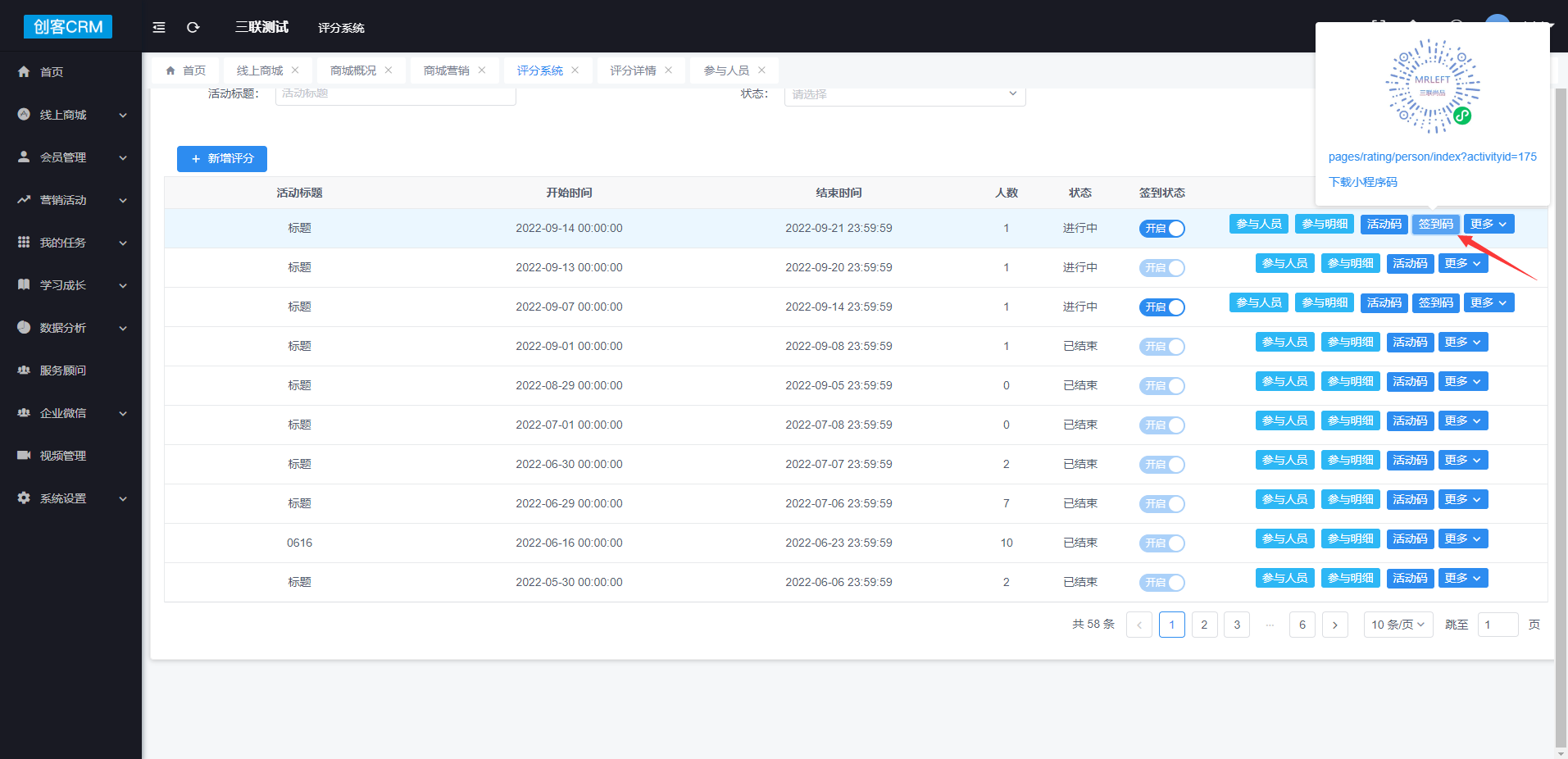Click the 活动标题 search input field
1568x759 pixels.
click(x=395, y=94)
